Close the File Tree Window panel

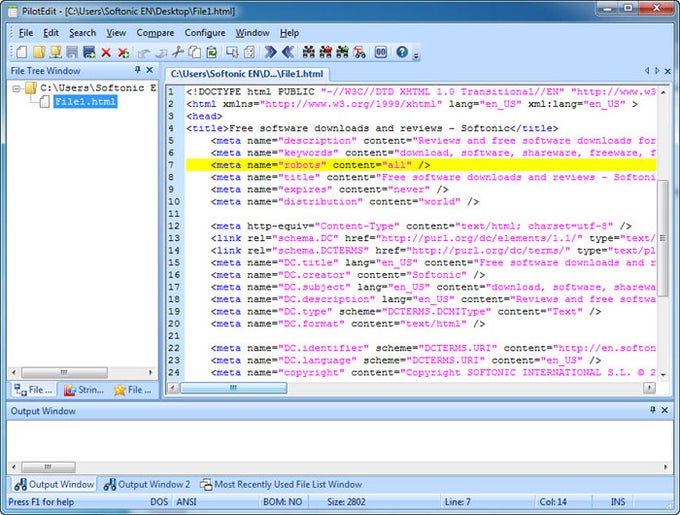151,71
